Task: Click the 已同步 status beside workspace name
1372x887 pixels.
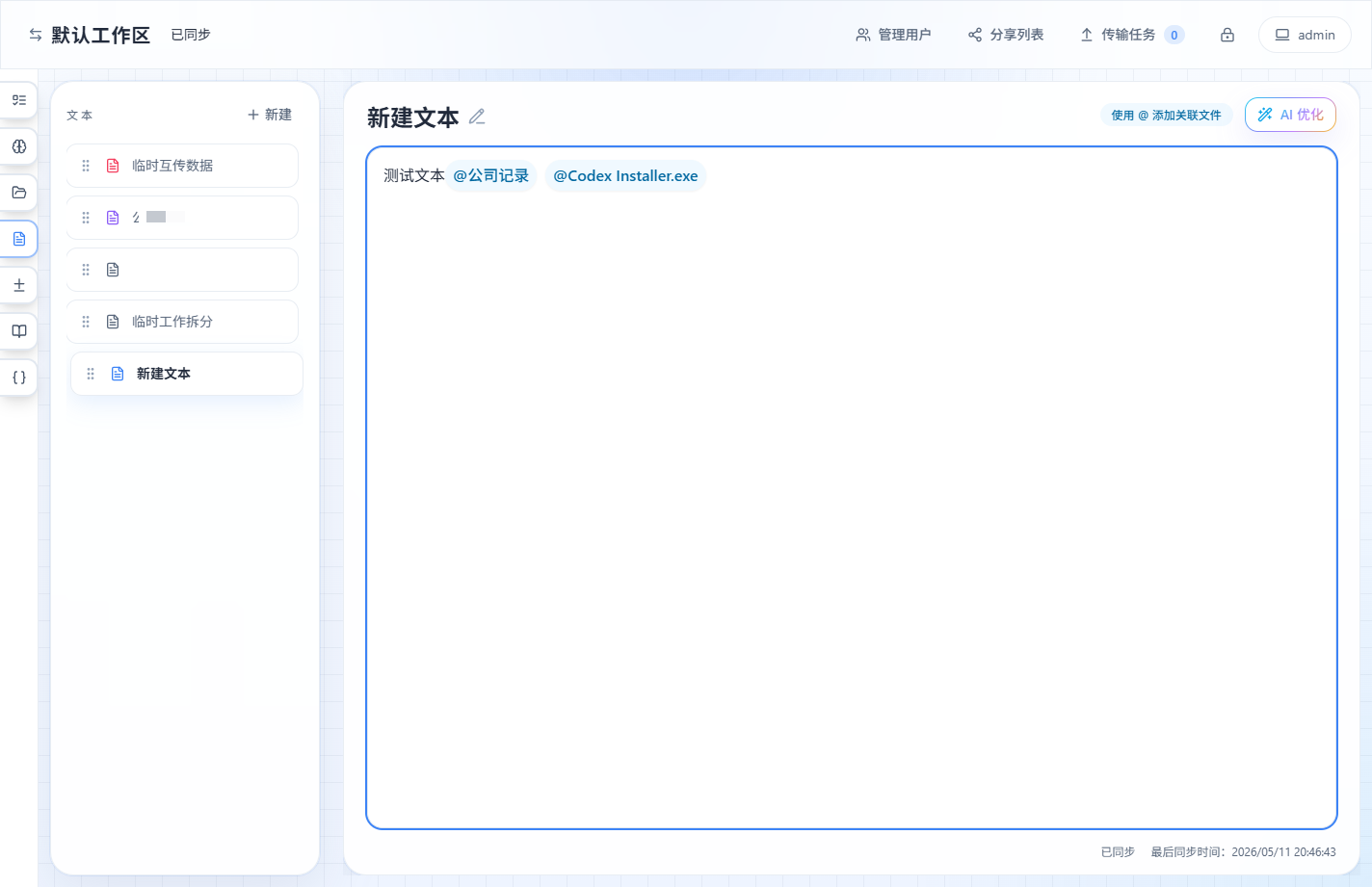Action: [191, 35]
